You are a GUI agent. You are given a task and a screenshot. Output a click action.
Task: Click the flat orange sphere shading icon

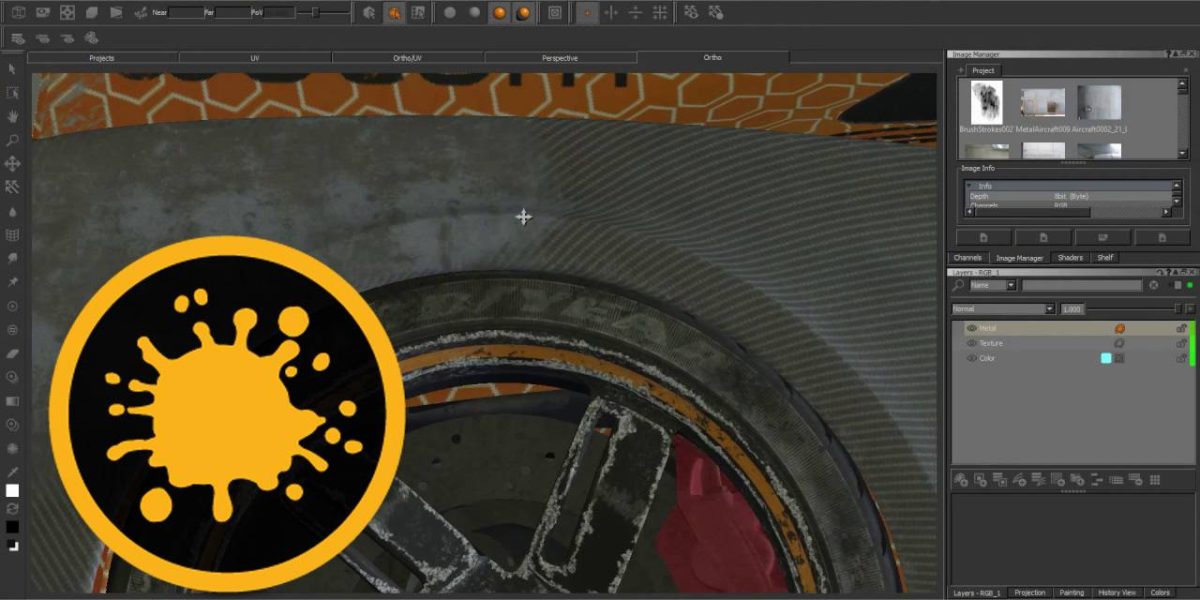pyautogui.click(x=498, y=13)
